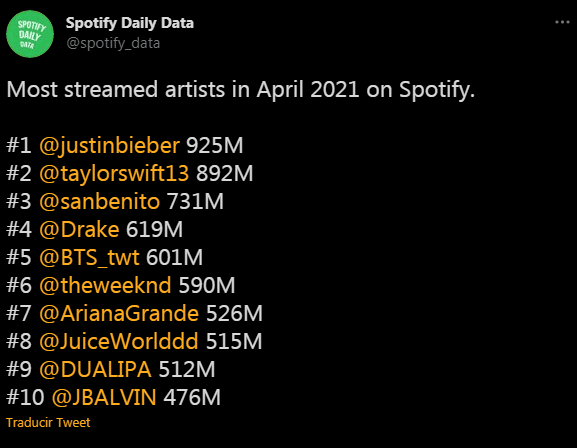Click the @spotify_data handle
577x448 pixels.
pyautogui.click(x=113, y=43)
